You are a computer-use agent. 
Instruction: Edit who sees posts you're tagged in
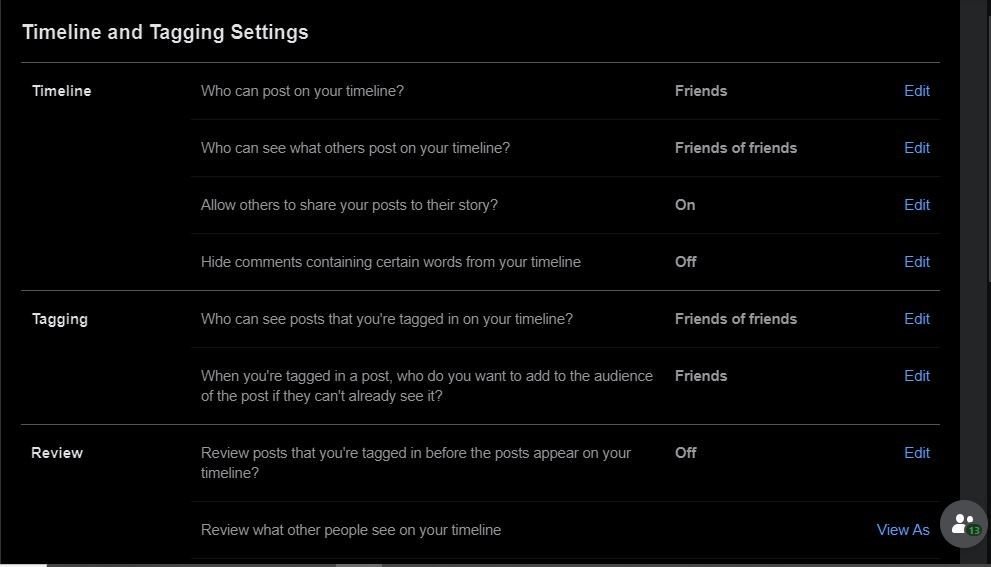click(916, 319)
